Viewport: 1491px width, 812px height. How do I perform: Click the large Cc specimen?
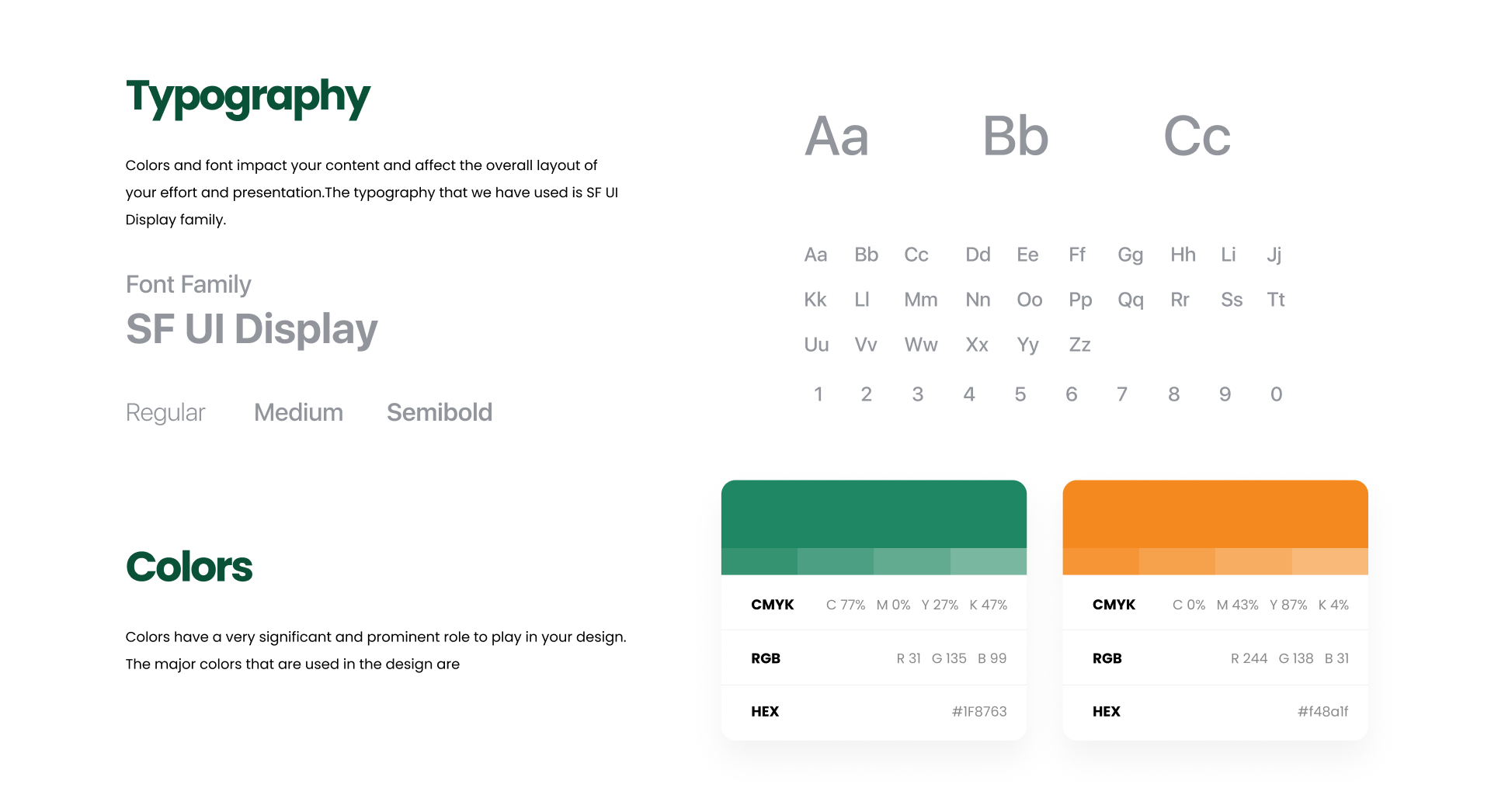[1197, 137]
